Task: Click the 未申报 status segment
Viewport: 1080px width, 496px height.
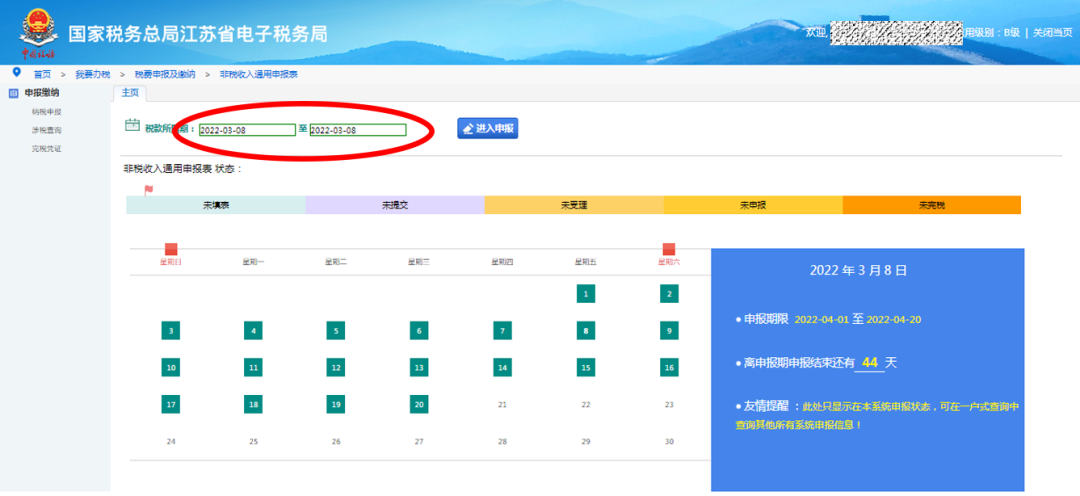Action: (x=754, y=205)
